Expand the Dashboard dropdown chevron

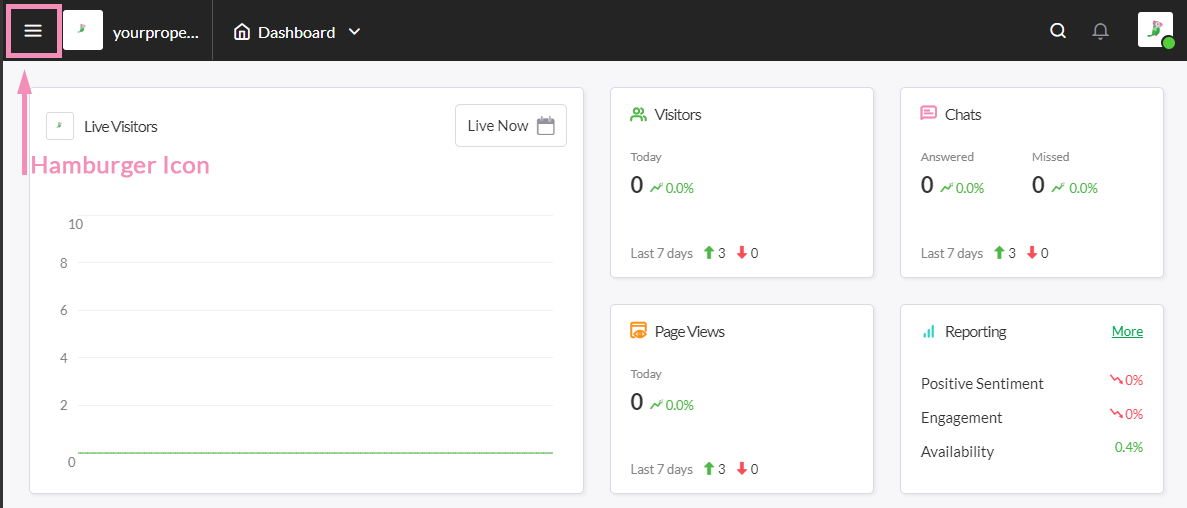point(354,33)
